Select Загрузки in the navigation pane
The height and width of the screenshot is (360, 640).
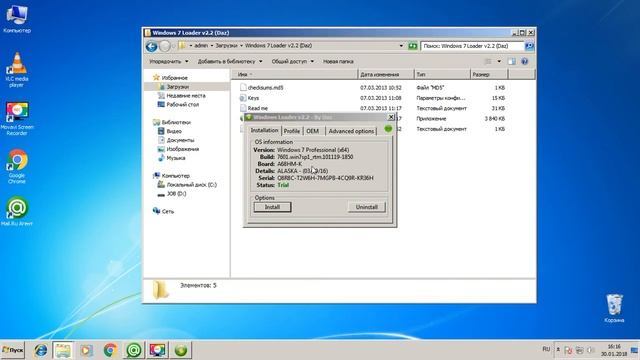click(173, 87)
